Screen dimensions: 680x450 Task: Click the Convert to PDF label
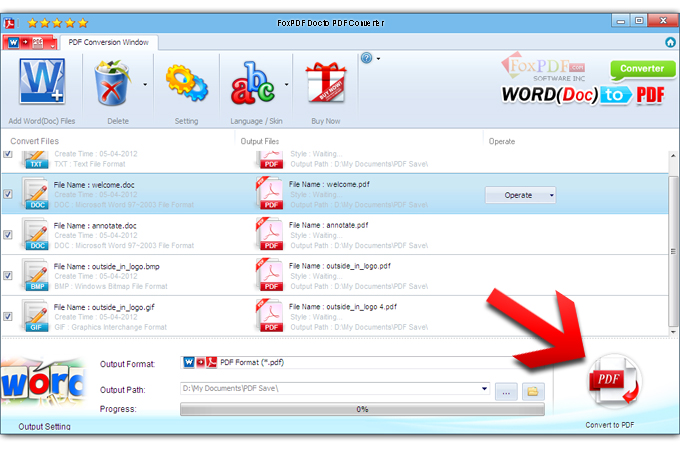pyautogui.click(x=609, y=425)
